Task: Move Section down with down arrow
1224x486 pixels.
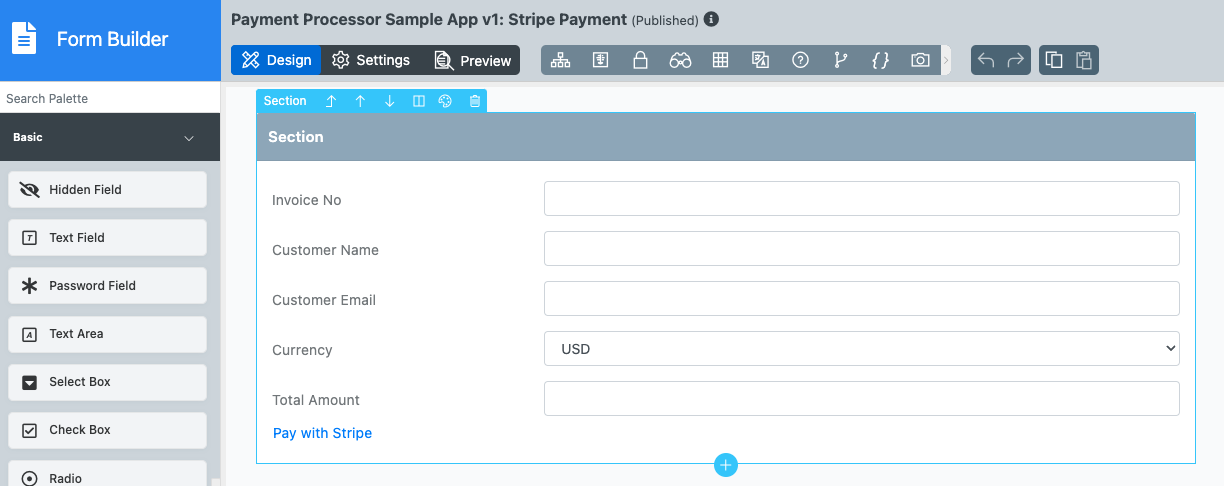Action: 390,101
